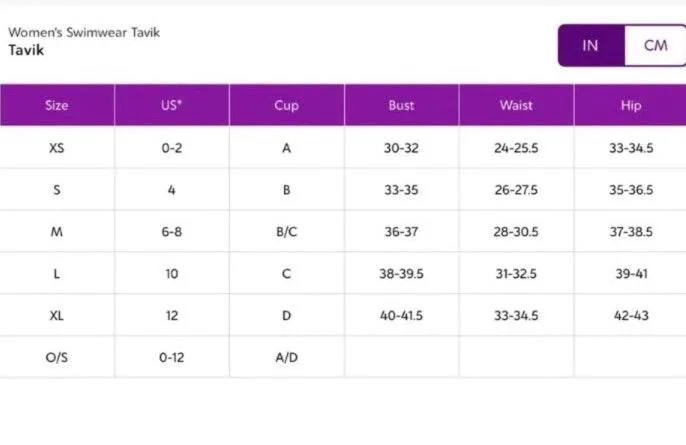Click the Cup column header

pyautogui.click(x=286, y=105)
